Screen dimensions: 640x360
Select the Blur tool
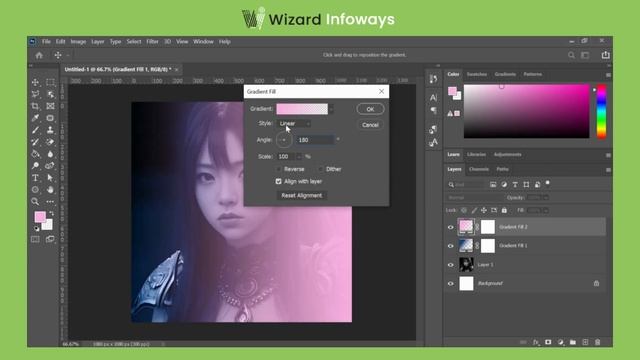(x=50, y=154)
